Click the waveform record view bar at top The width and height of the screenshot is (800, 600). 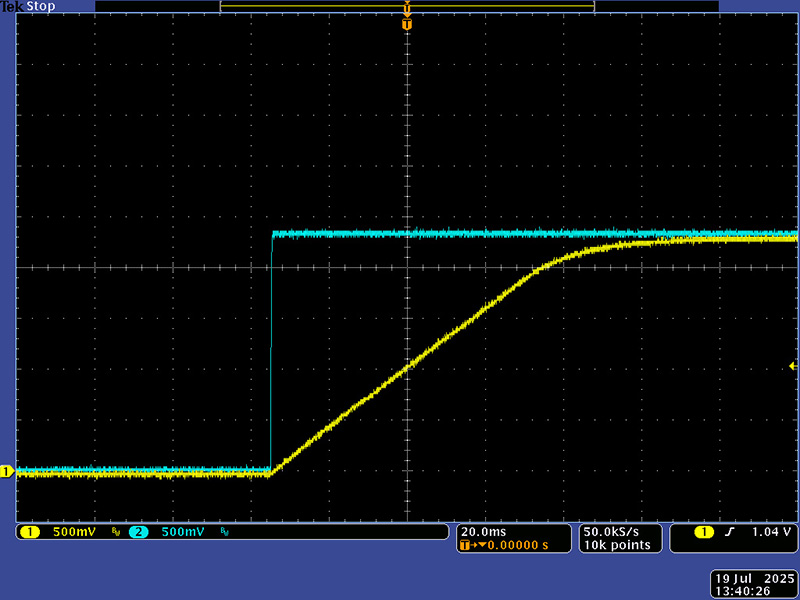point(407,6)
